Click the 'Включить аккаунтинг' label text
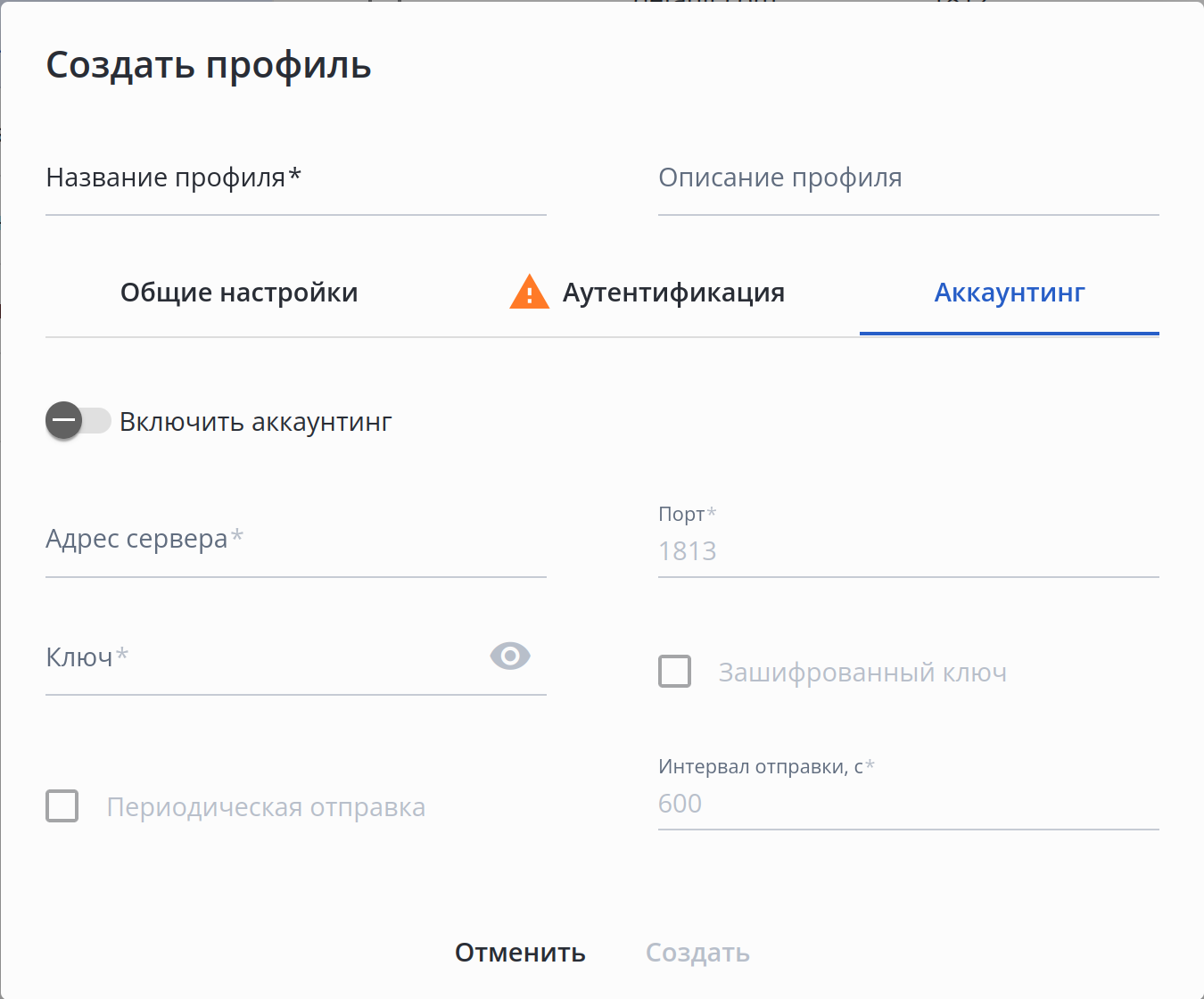This screenshot has width=1204, height=999. point(256,422)
